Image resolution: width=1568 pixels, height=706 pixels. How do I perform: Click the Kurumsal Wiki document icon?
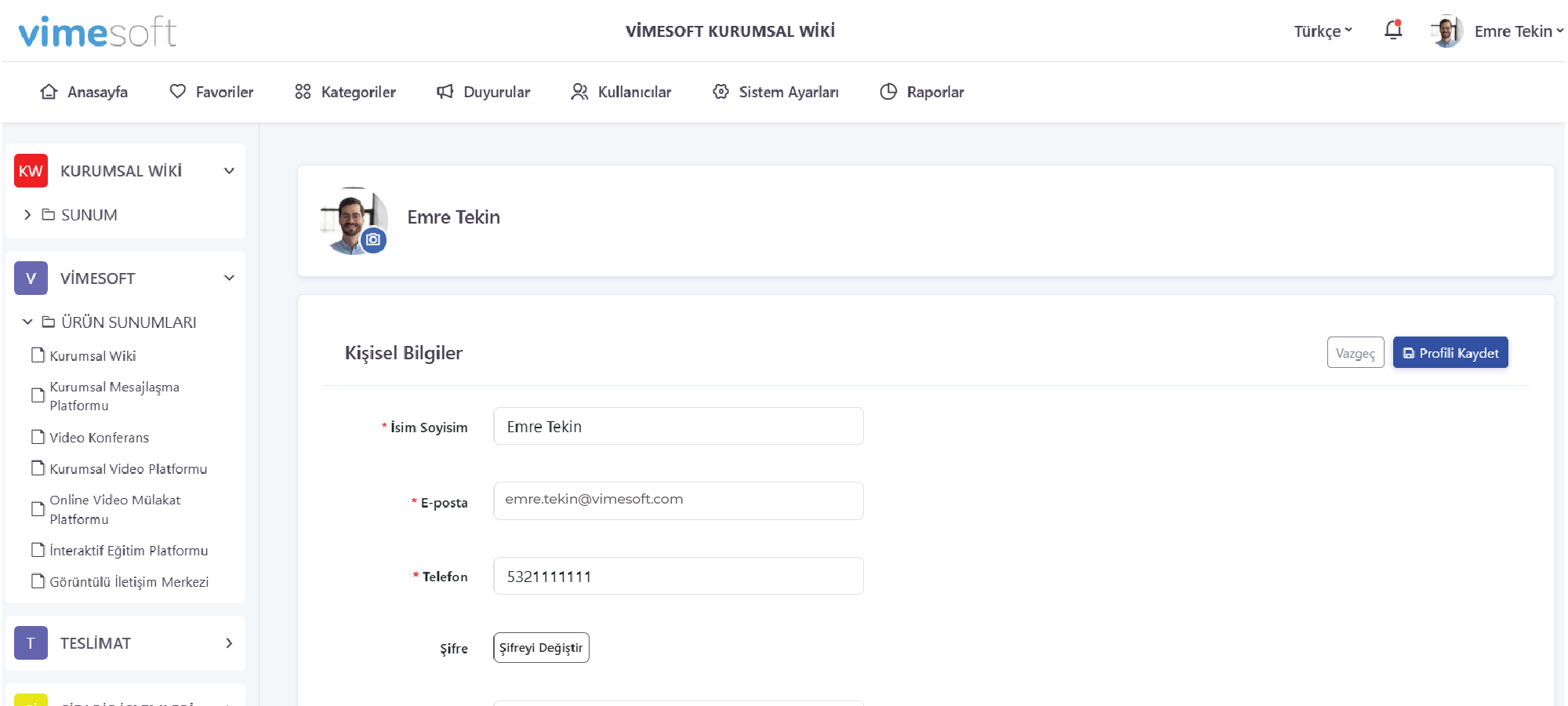pos(38,355)
